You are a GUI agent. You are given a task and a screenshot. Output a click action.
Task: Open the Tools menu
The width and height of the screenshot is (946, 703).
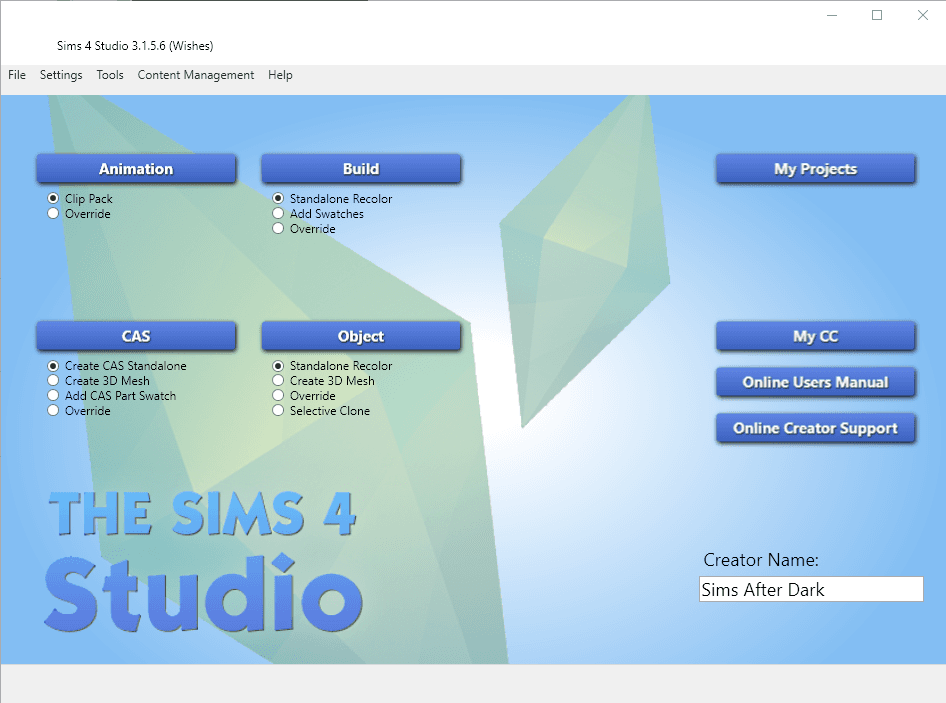110,75
